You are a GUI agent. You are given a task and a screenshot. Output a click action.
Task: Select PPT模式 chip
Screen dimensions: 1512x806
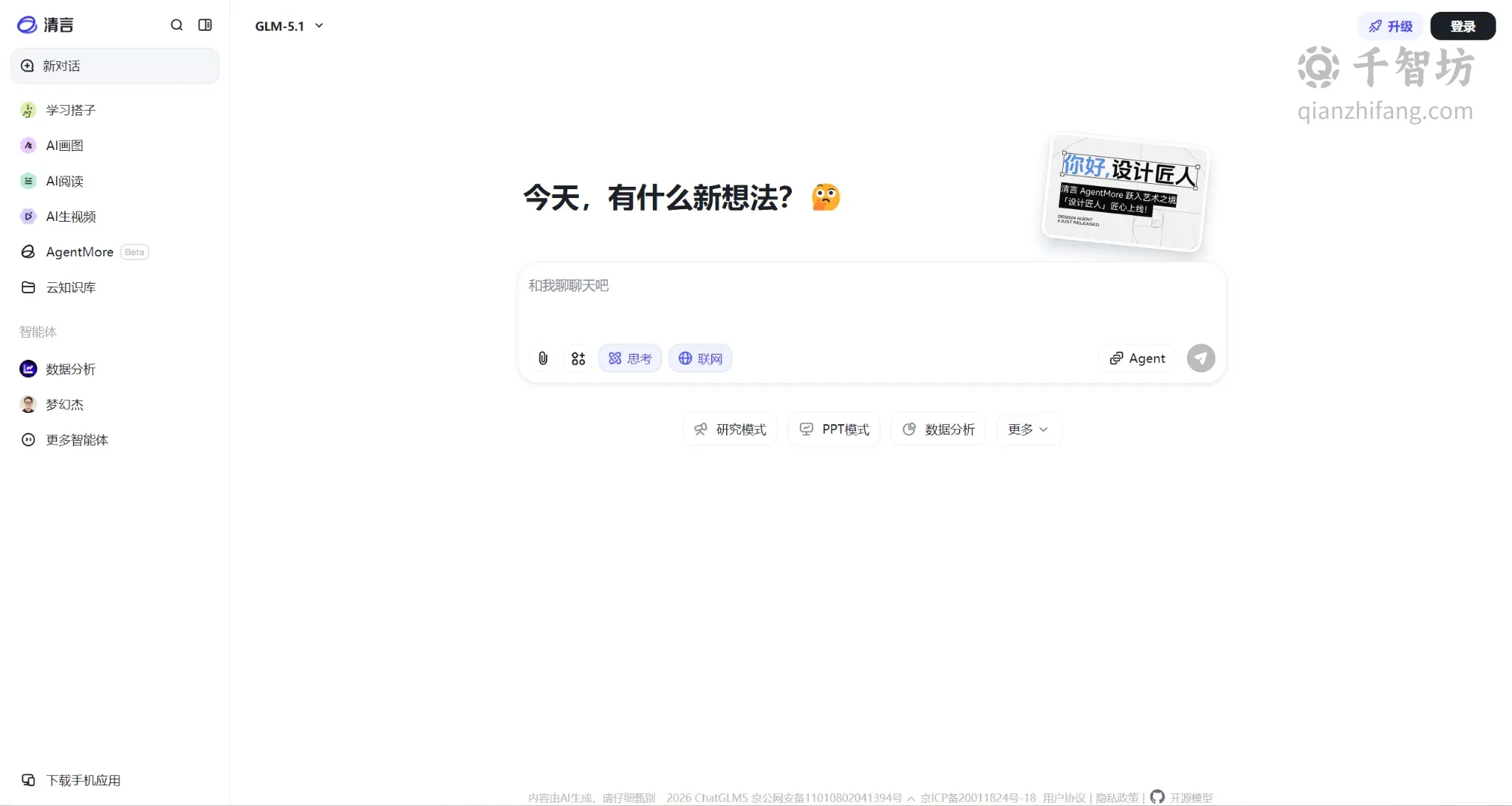tap(835, 429)
